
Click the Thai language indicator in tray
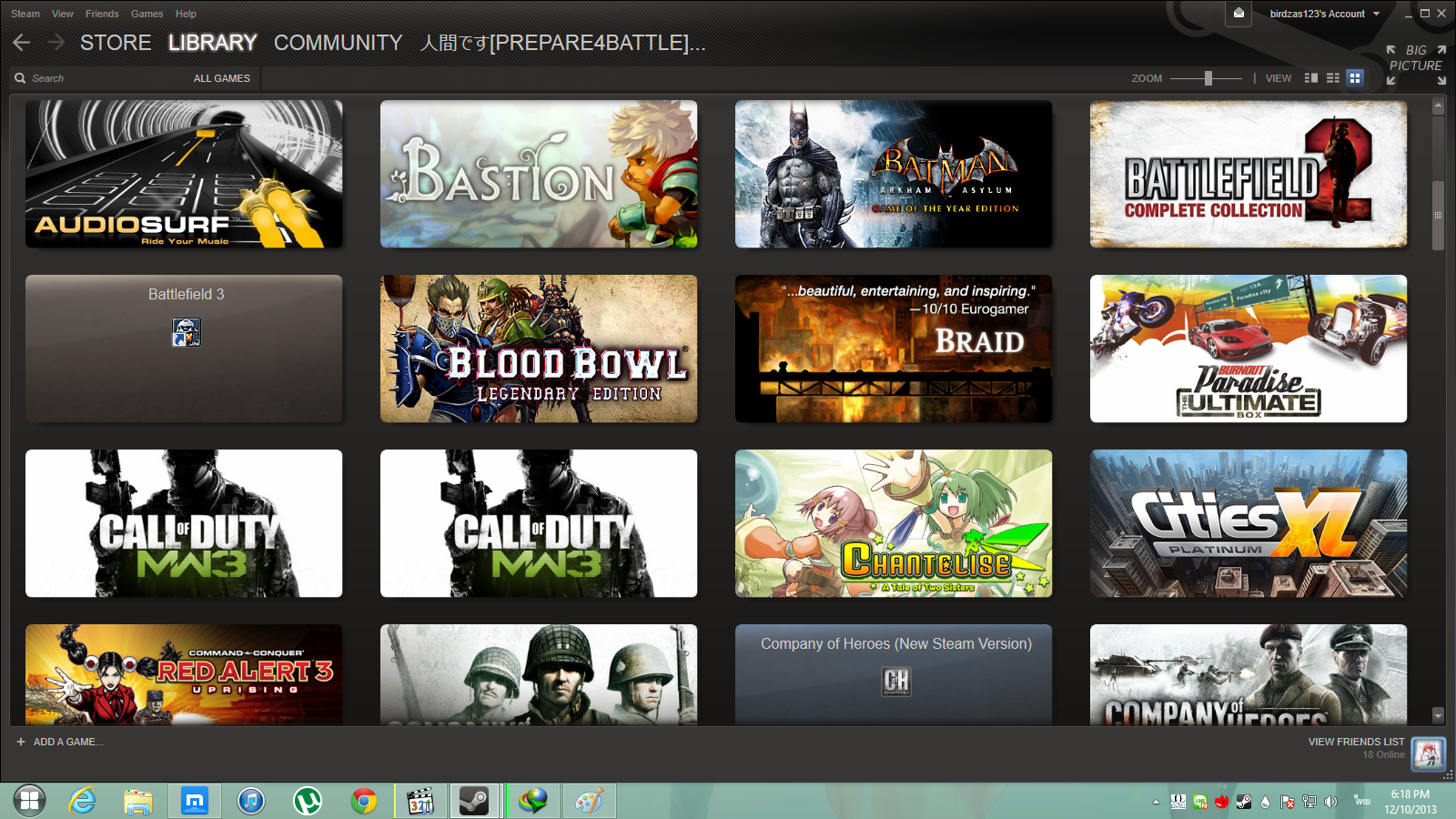click(x=1362, y=801)
